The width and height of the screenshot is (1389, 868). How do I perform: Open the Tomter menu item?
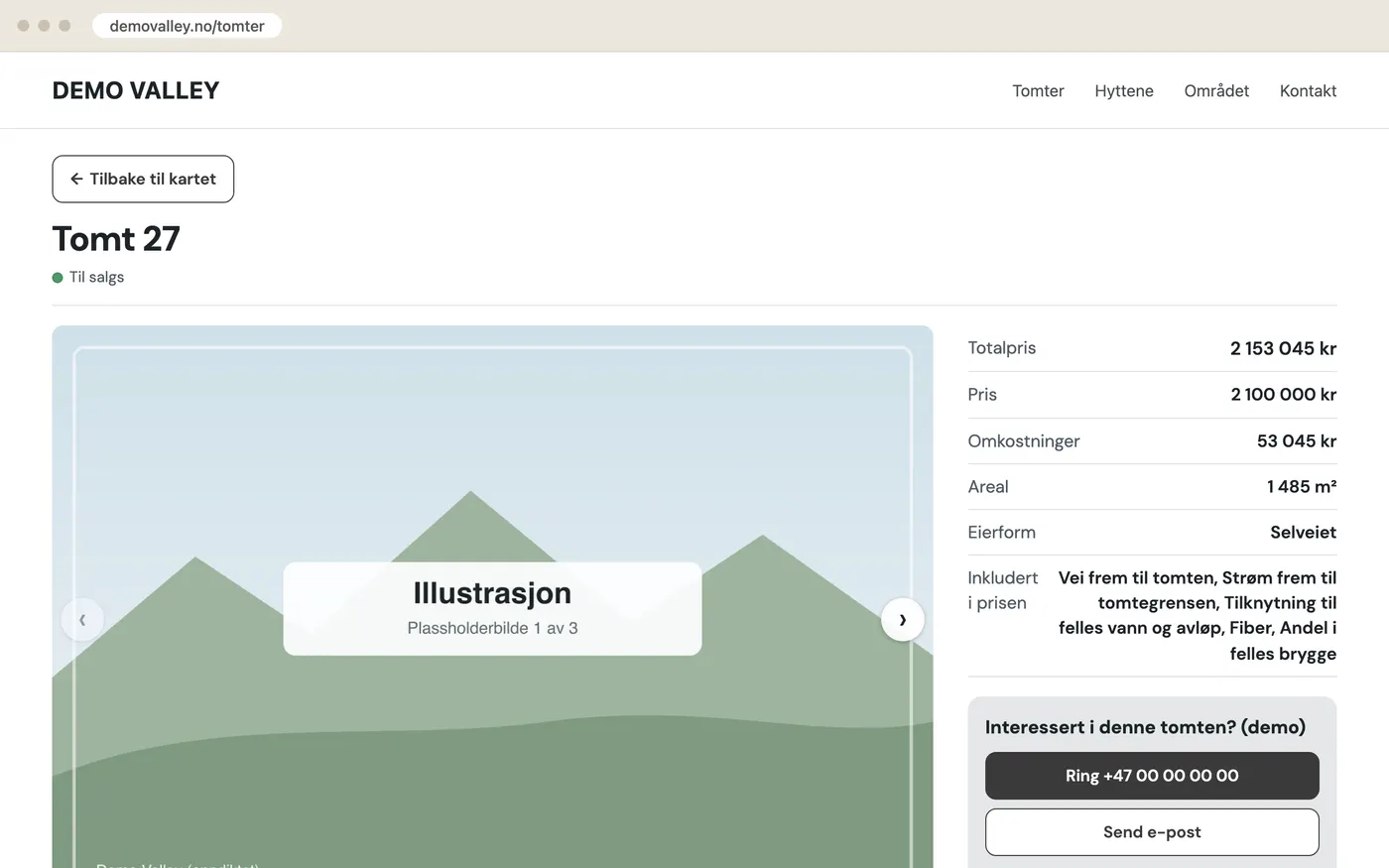point(1038,90)
